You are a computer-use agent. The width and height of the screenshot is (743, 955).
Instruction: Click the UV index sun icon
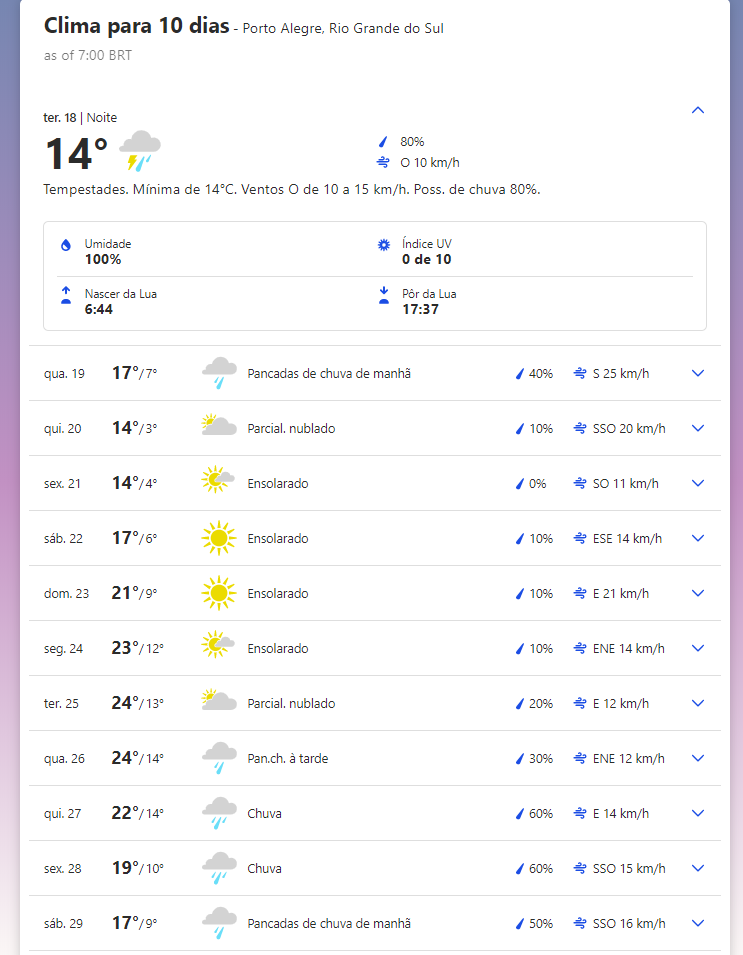(x=384, y=245)
